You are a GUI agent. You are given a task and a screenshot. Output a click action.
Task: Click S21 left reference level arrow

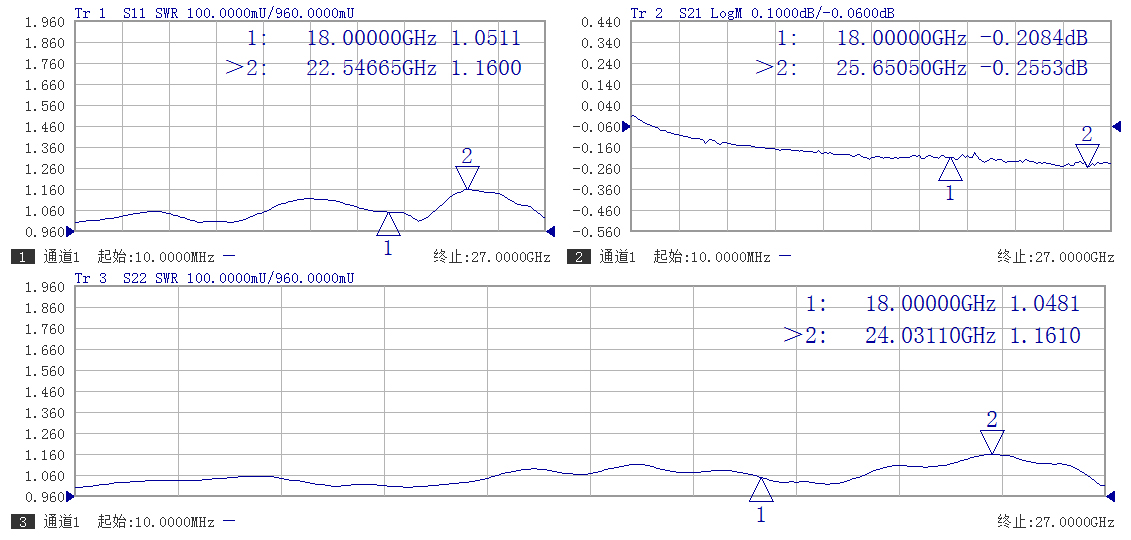(626, 126)
